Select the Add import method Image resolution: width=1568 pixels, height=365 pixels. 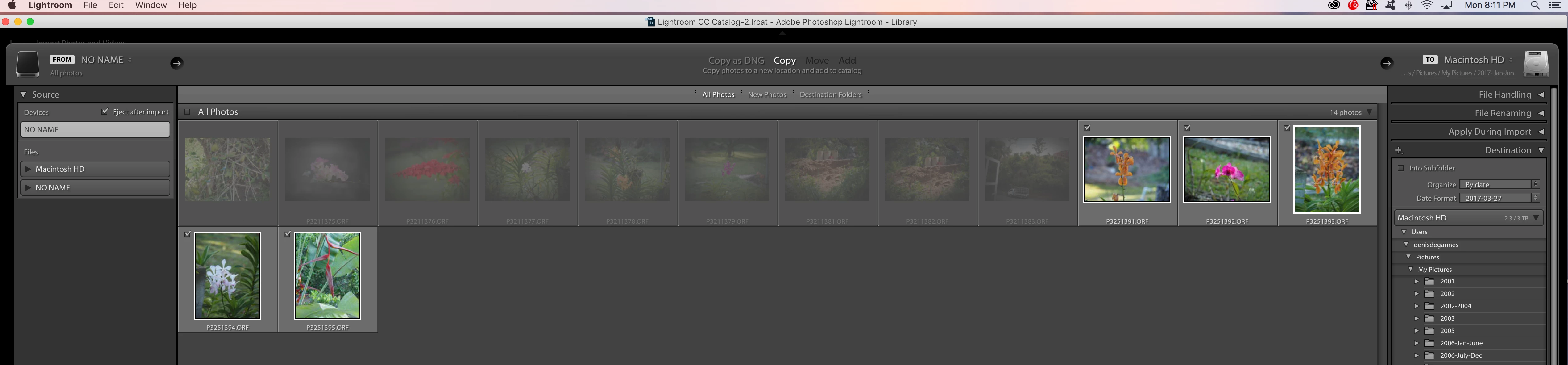click(x=847, y=60)
